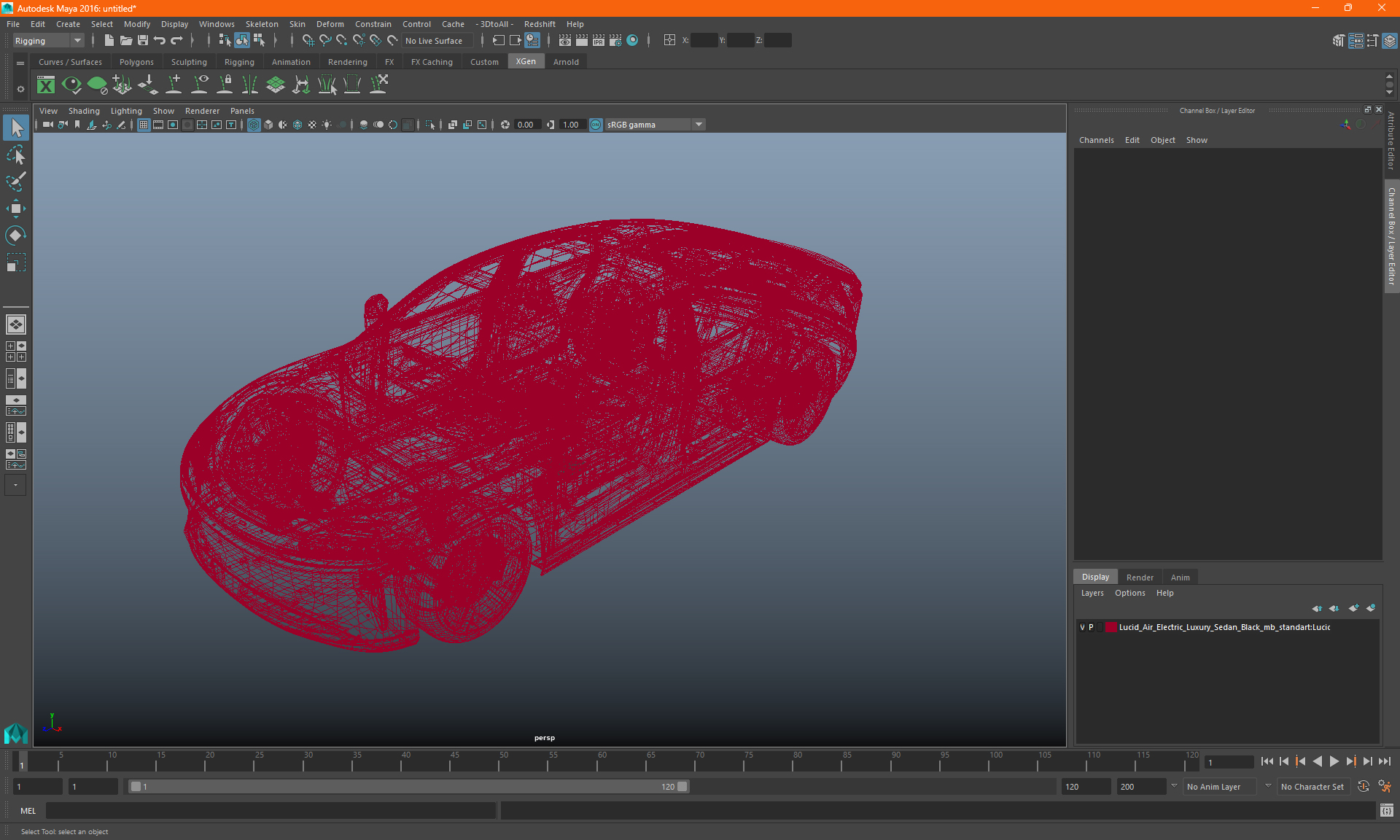The width and height of the screenshot is (1400, 840).
Task: Click the XGen clear preview leaf icon
Action: tap(97, 85)
